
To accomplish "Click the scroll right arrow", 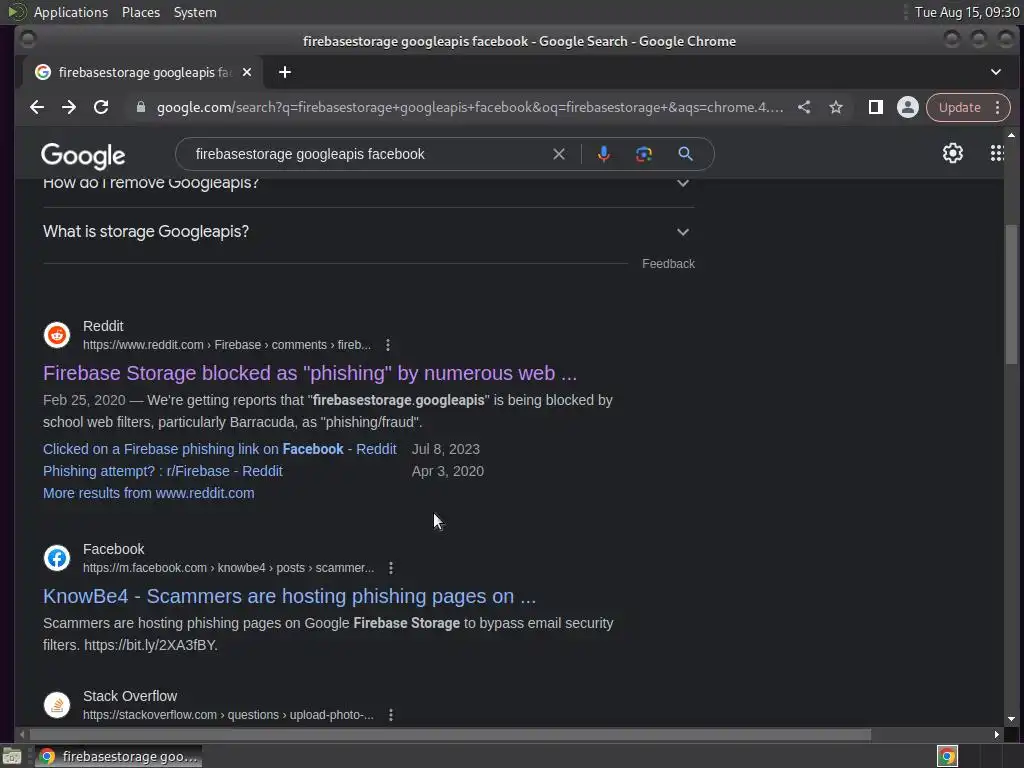I will point(996,735).
